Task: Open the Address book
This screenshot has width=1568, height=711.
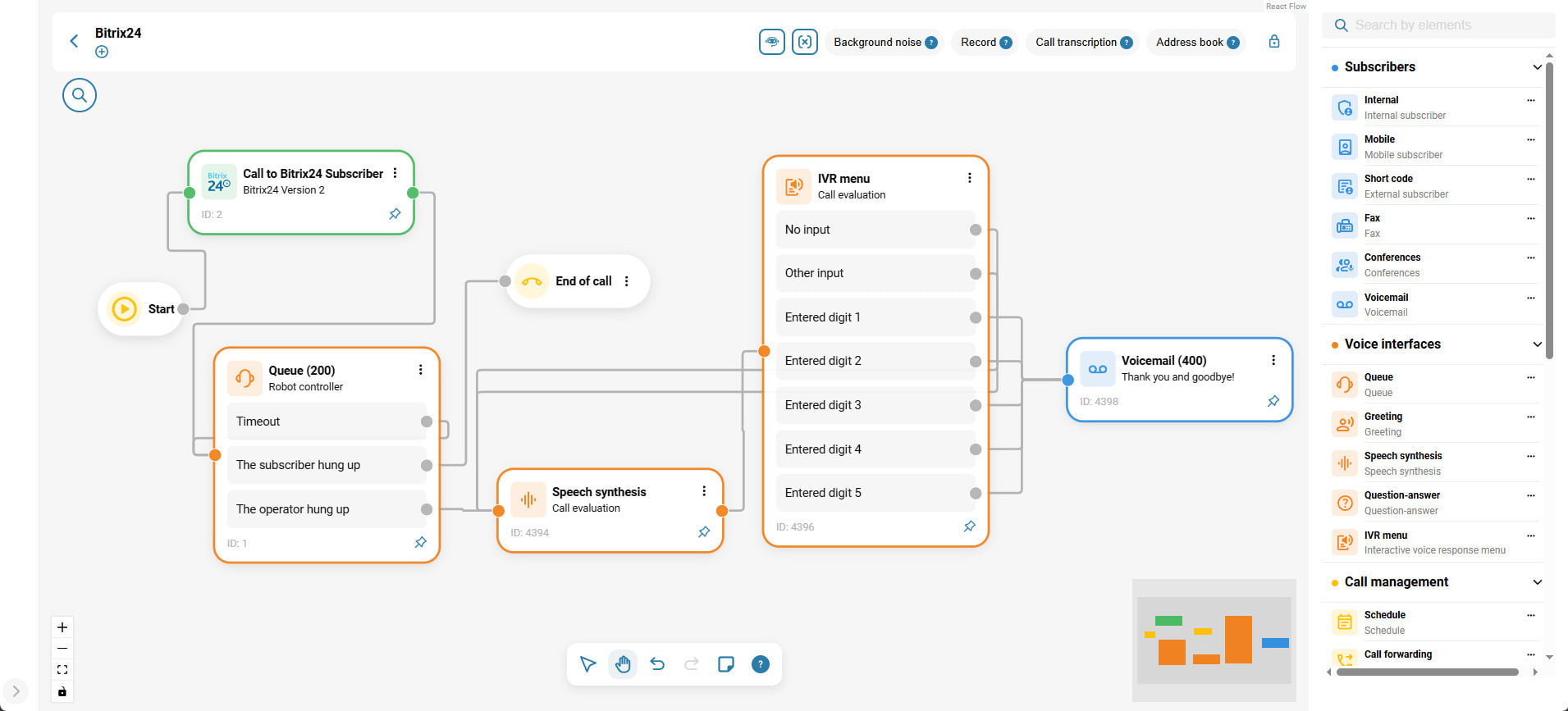Action: 1189,43
